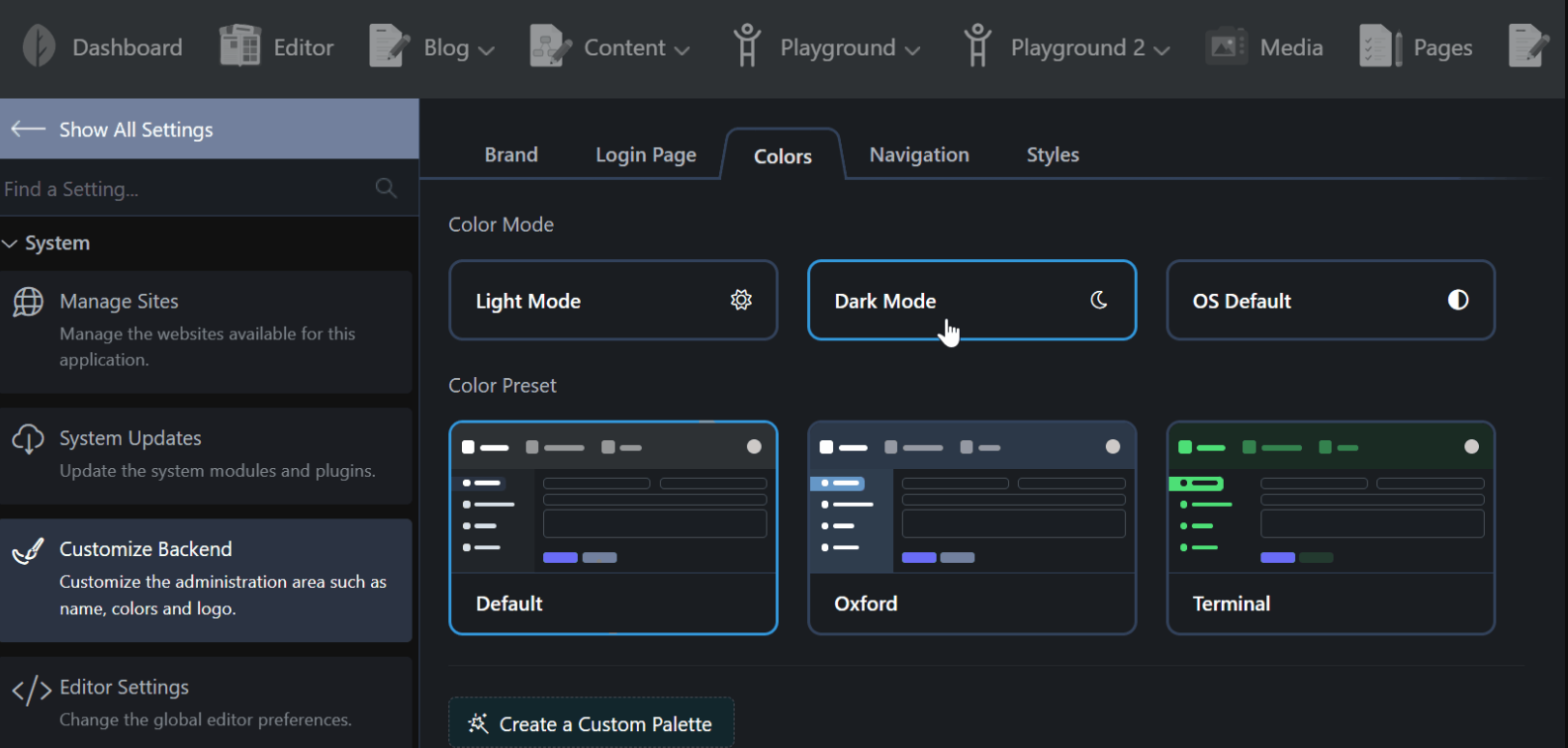Click the Pages checklist icon
Viewport: 1568px width, 748px height.
tap(1380, 47)
